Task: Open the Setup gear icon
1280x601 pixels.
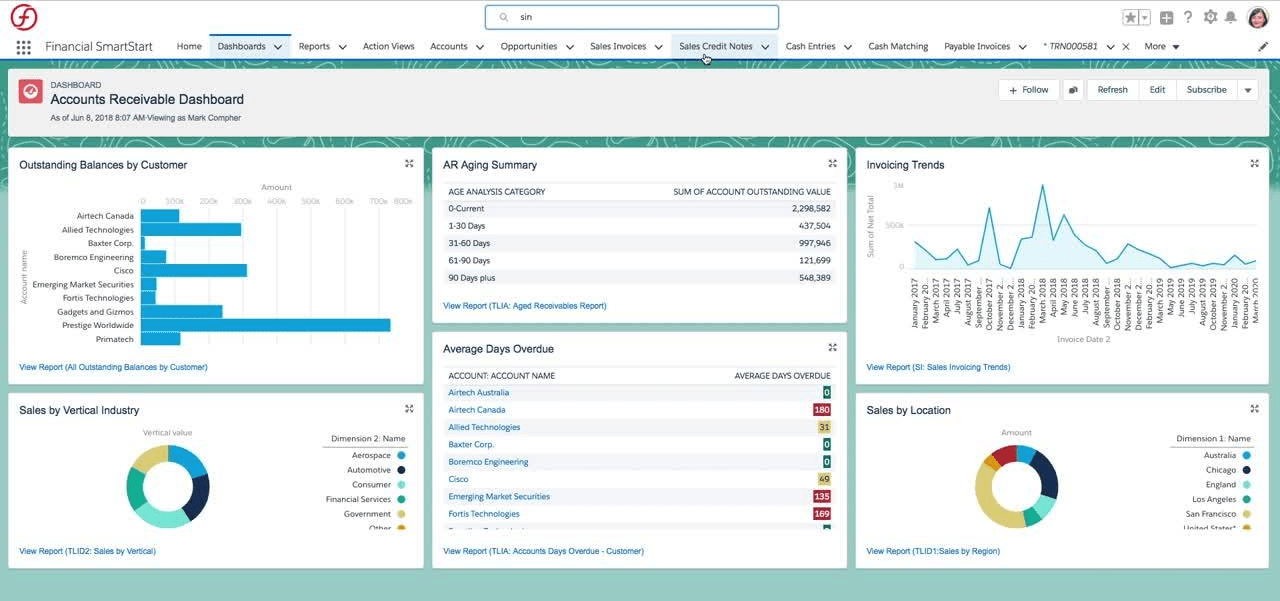Action: coord(1210,17)
